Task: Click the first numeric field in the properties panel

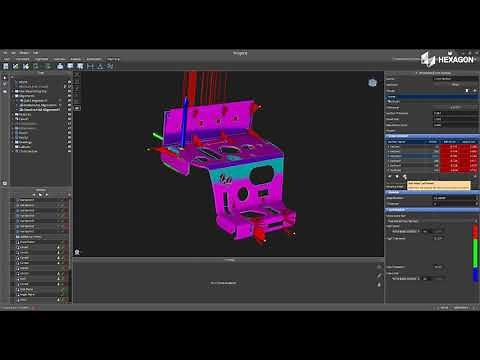Action: 455,113
